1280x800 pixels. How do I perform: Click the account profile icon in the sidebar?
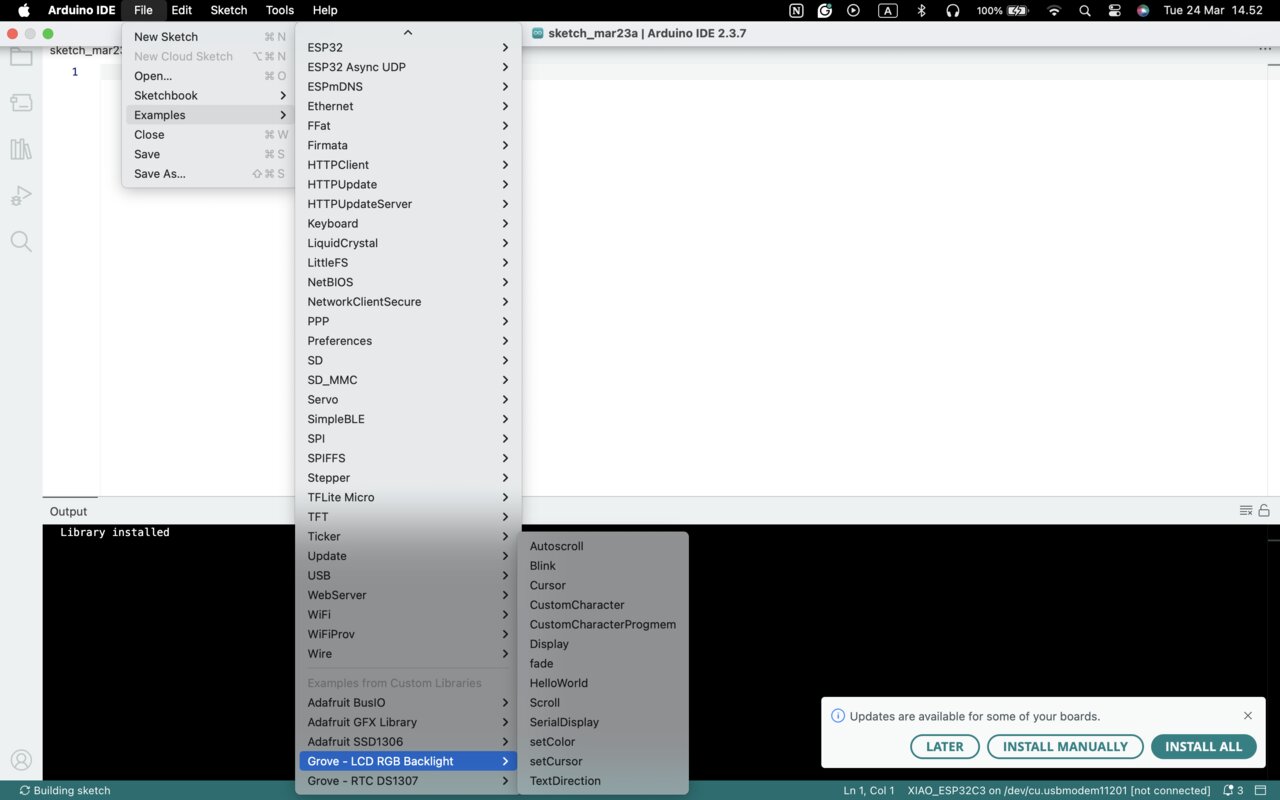point(21,761)
